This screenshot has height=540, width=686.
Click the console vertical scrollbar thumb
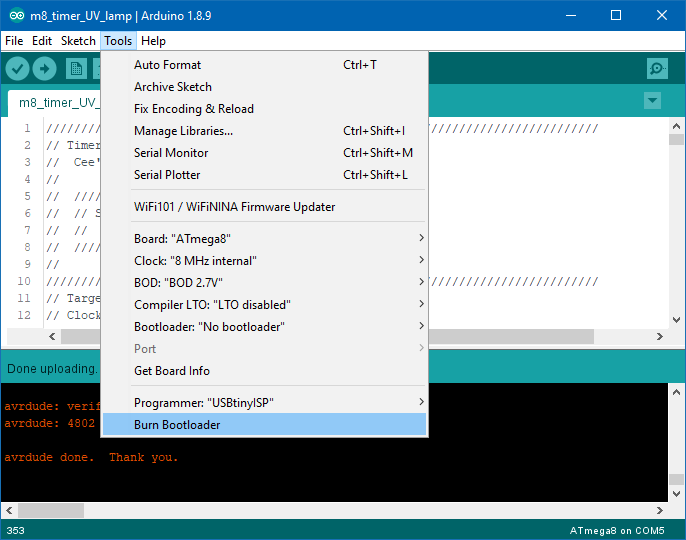tap(676, 479)
